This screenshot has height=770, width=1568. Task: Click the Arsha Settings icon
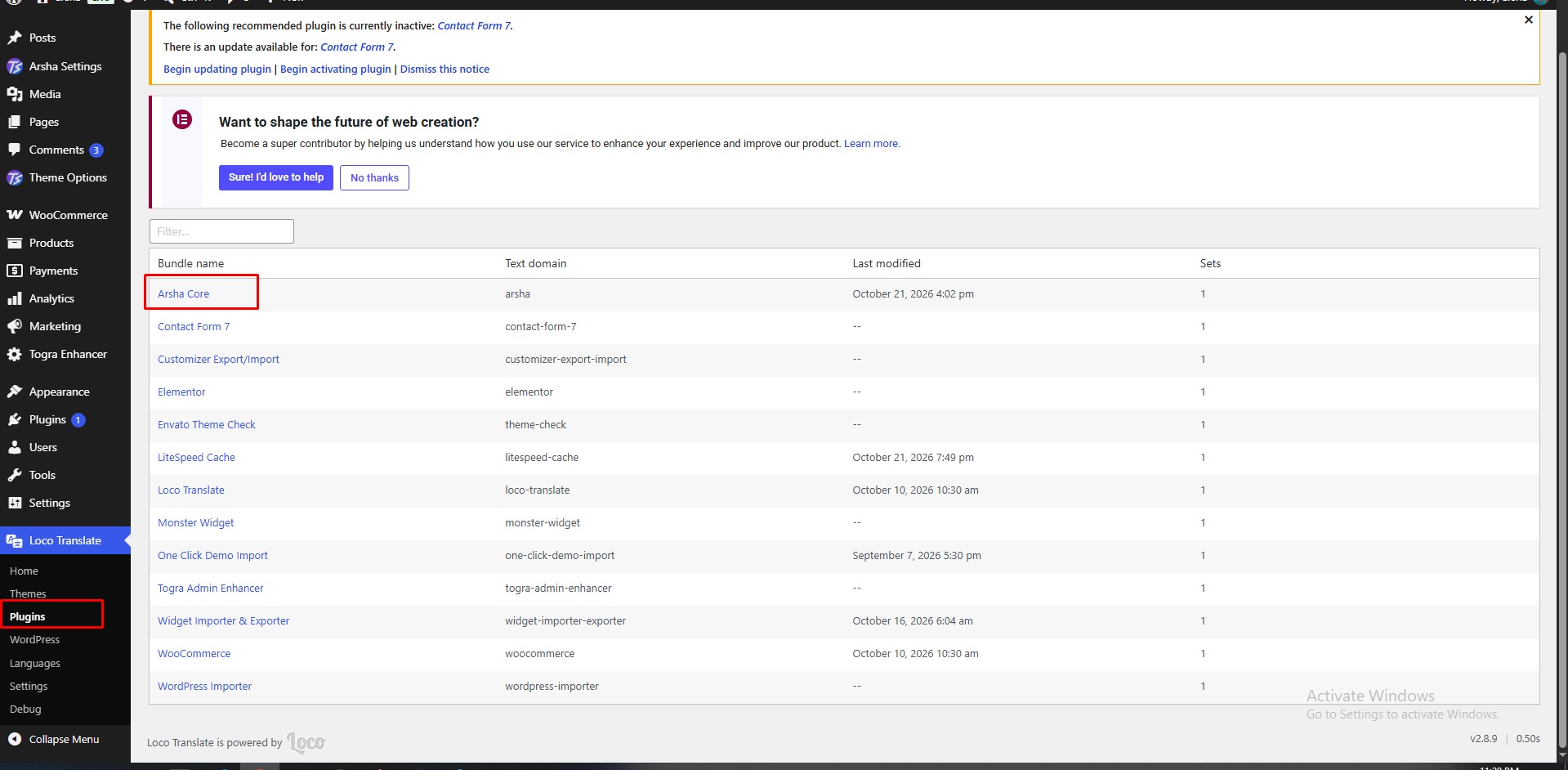(15, 66)
